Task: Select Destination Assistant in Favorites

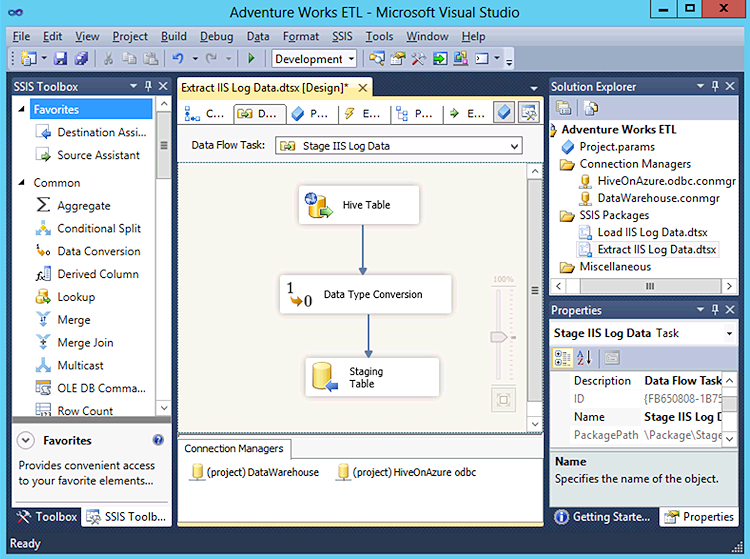Action: pos(91,132)
